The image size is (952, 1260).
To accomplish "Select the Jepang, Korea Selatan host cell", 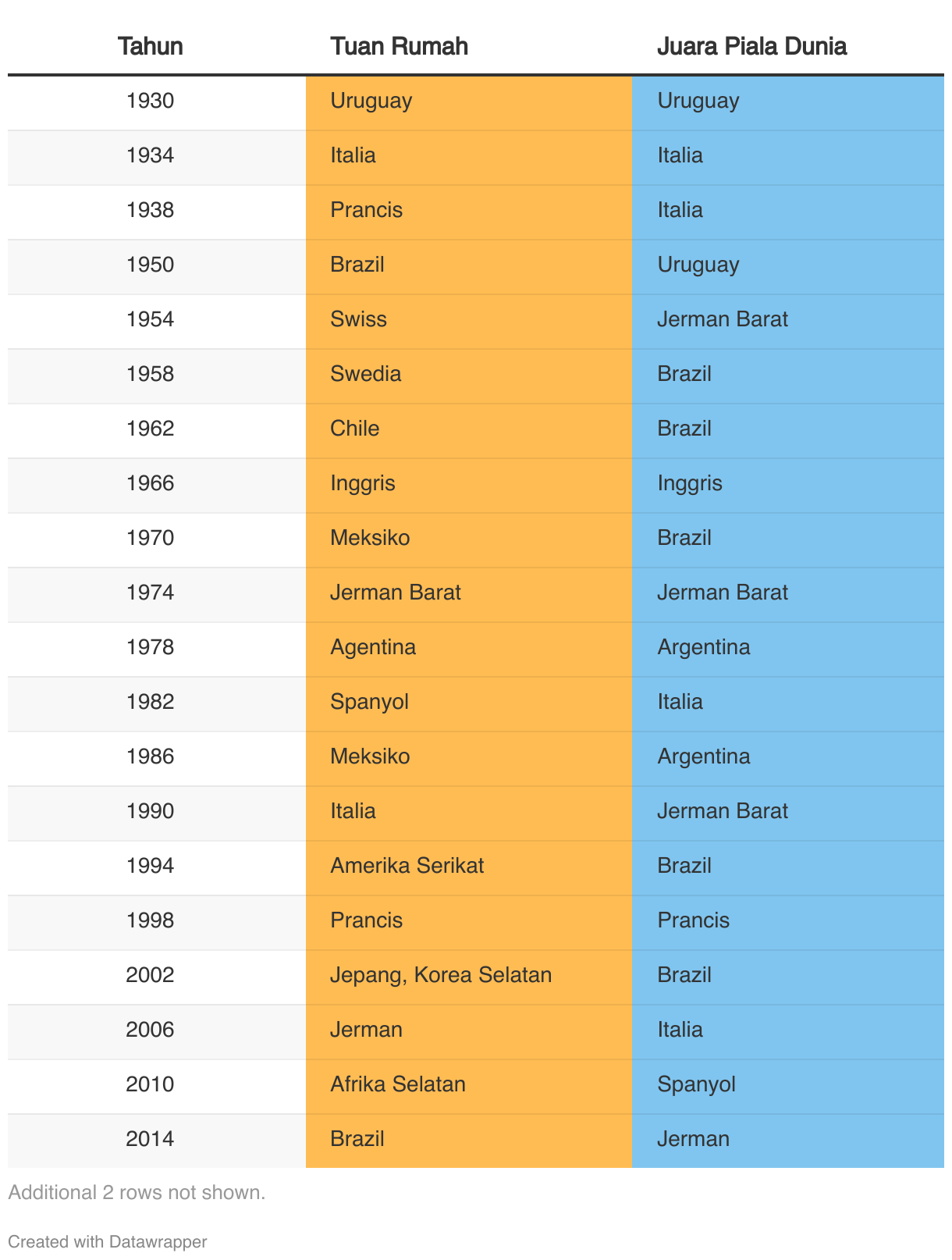I will (468, 976).
